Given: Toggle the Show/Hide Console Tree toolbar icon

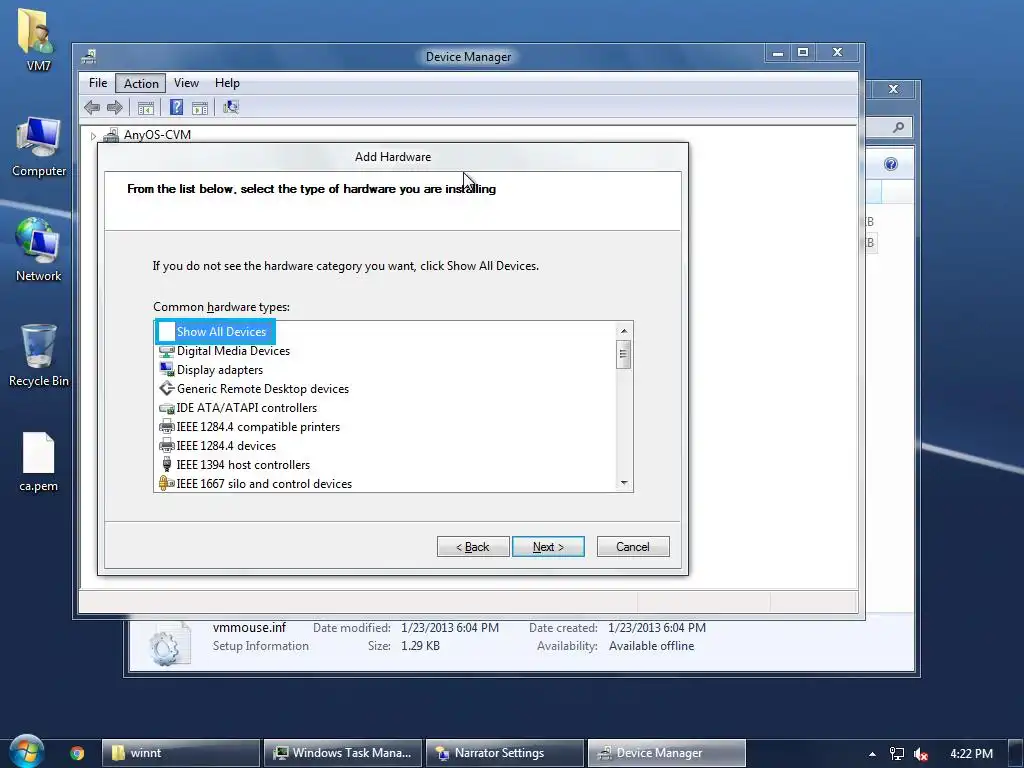Looking at the screenshot, I should [146, 108].
